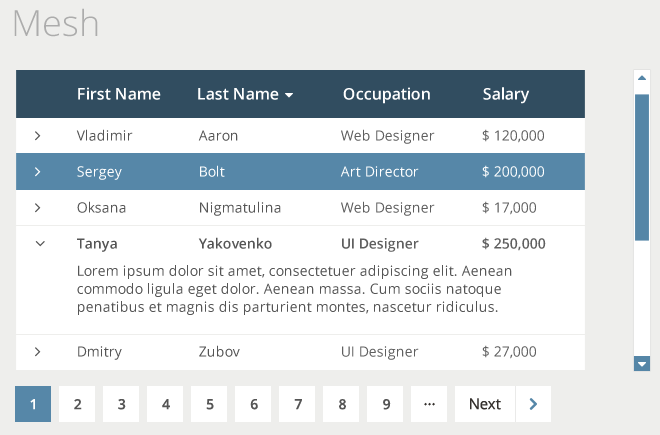Expand the Vladimir Aaron row chevron
Screen dimensions: 660x435
(37, 136)
